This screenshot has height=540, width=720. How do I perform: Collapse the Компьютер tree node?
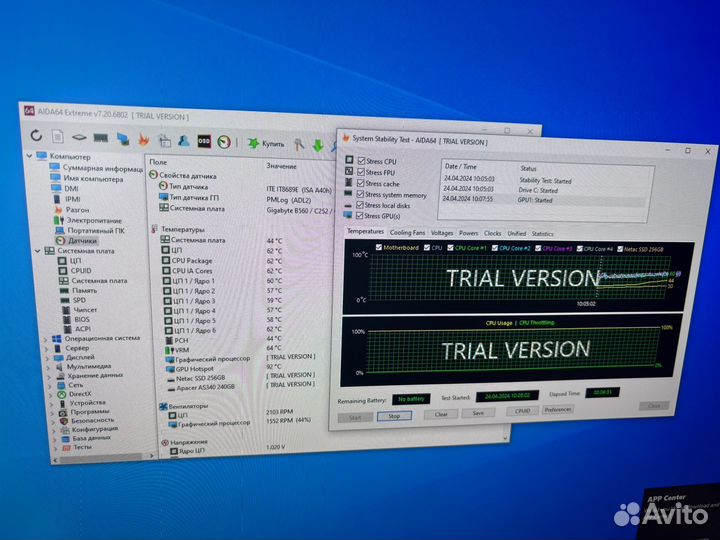(29, 157)
